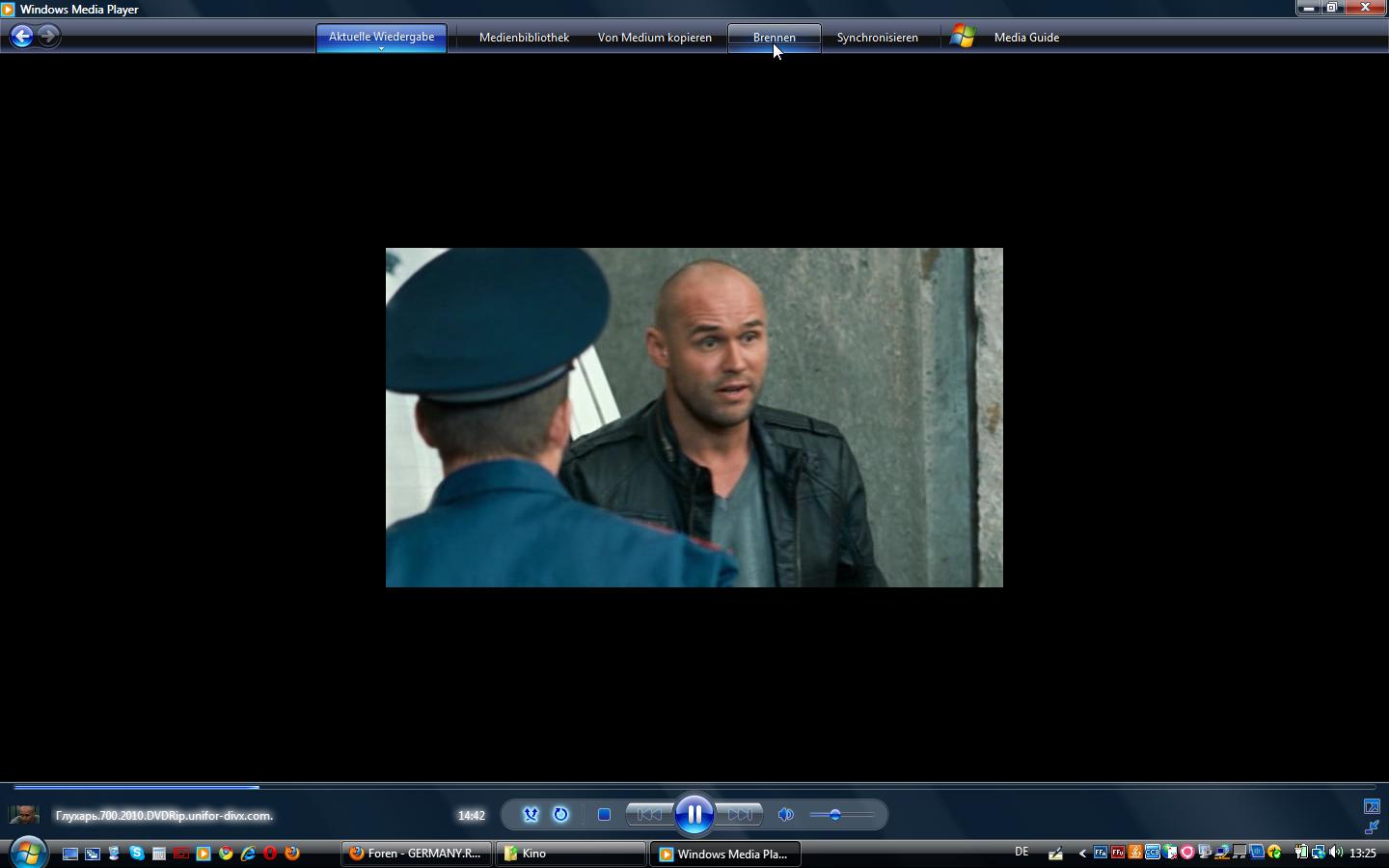Click the 13:25 taskbar clock
1389x868 pixels.
point(1363,854)
